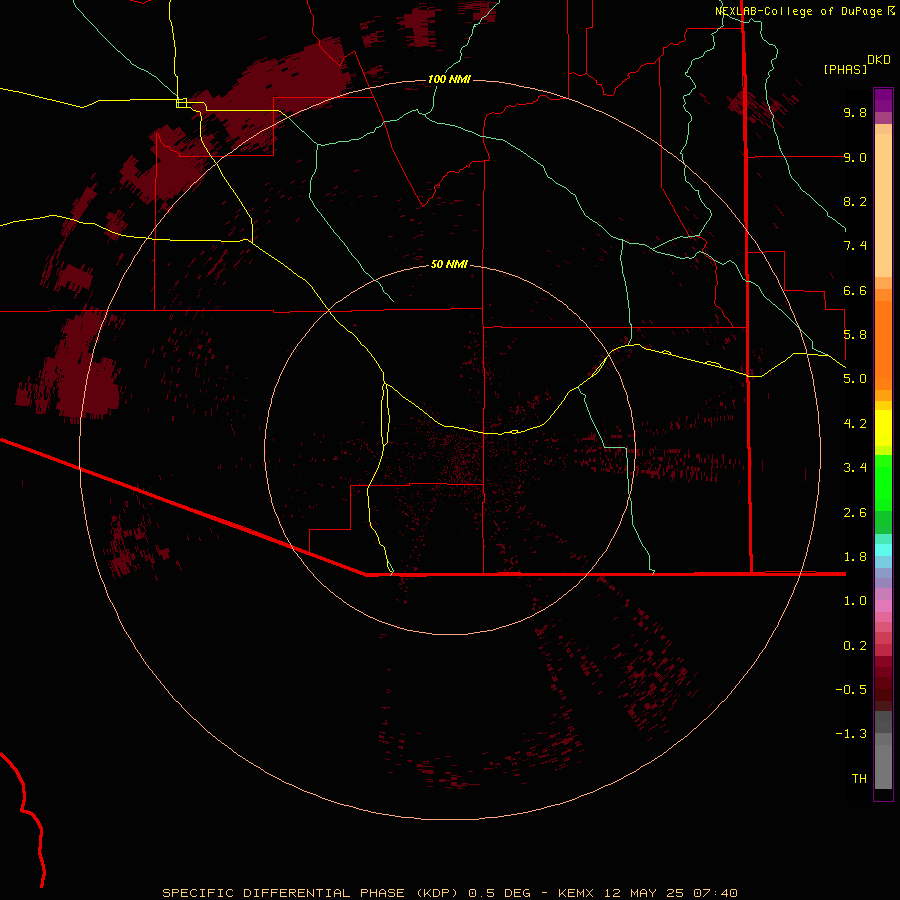Click the small yellow square highway junction marker
The image size is (900, 900).
point(181,103)
